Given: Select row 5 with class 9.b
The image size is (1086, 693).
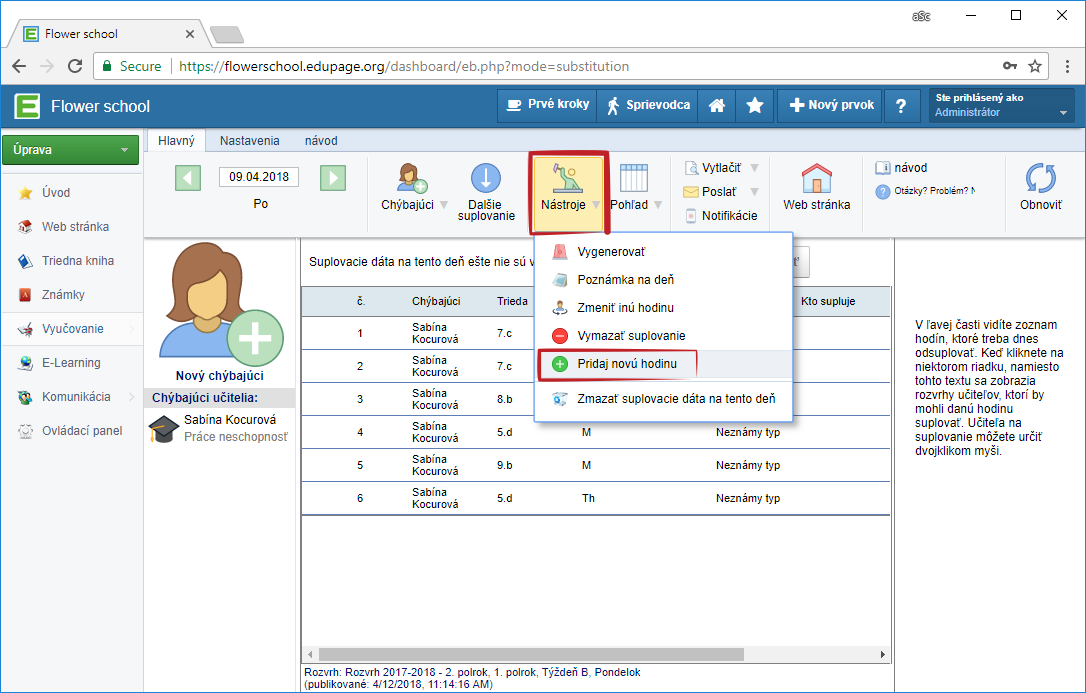Looking at the screenshot, I should (x=596, y=465).
